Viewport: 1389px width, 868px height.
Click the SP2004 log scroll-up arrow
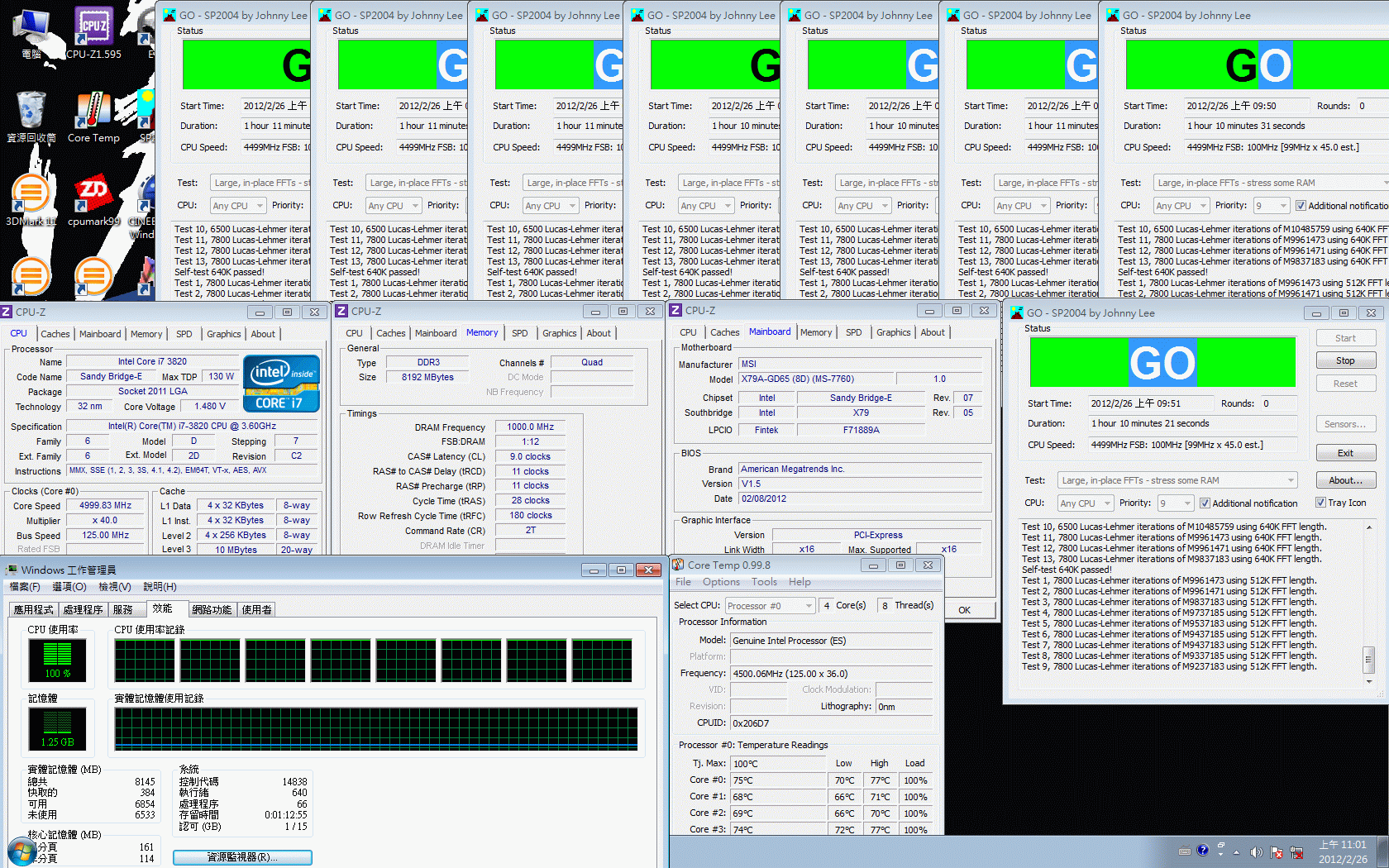1368,527
